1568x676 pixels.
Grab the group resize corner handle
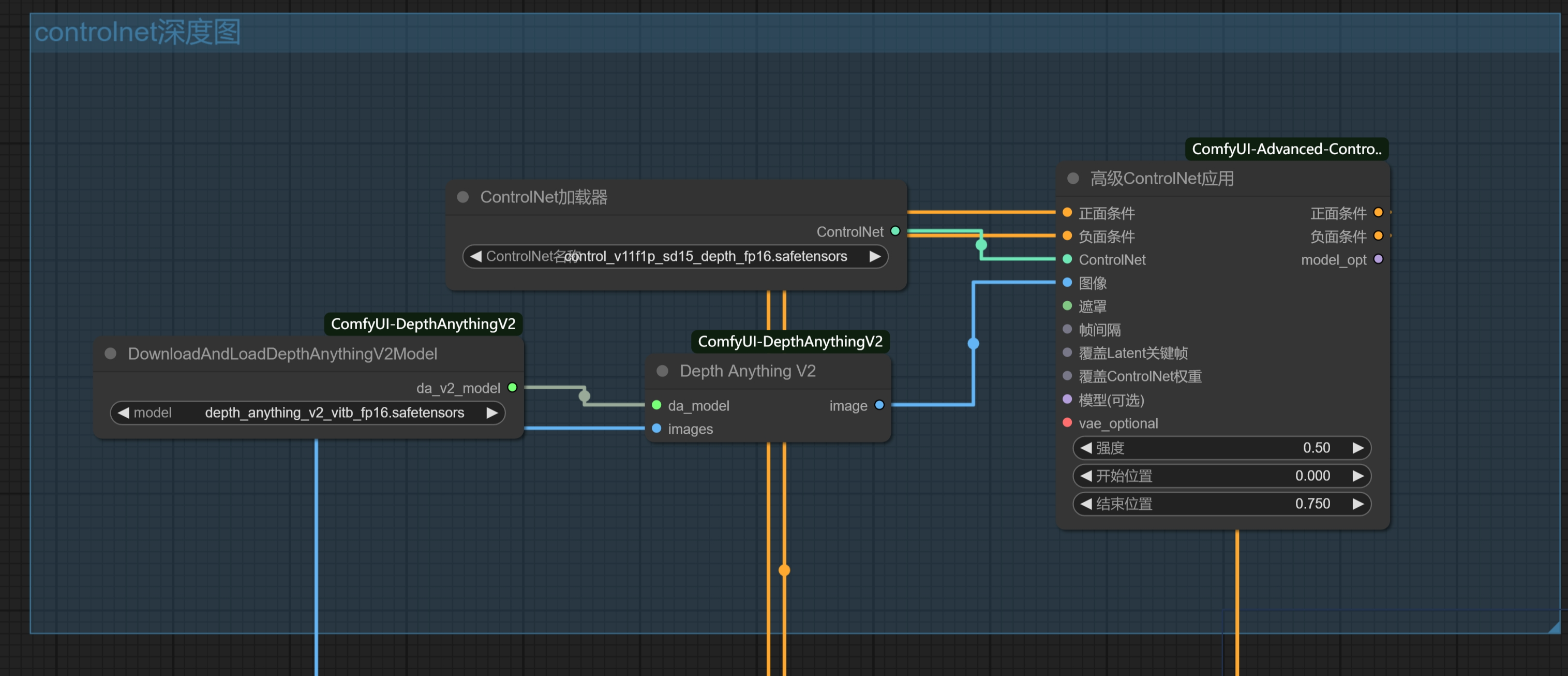[1554, 627]
